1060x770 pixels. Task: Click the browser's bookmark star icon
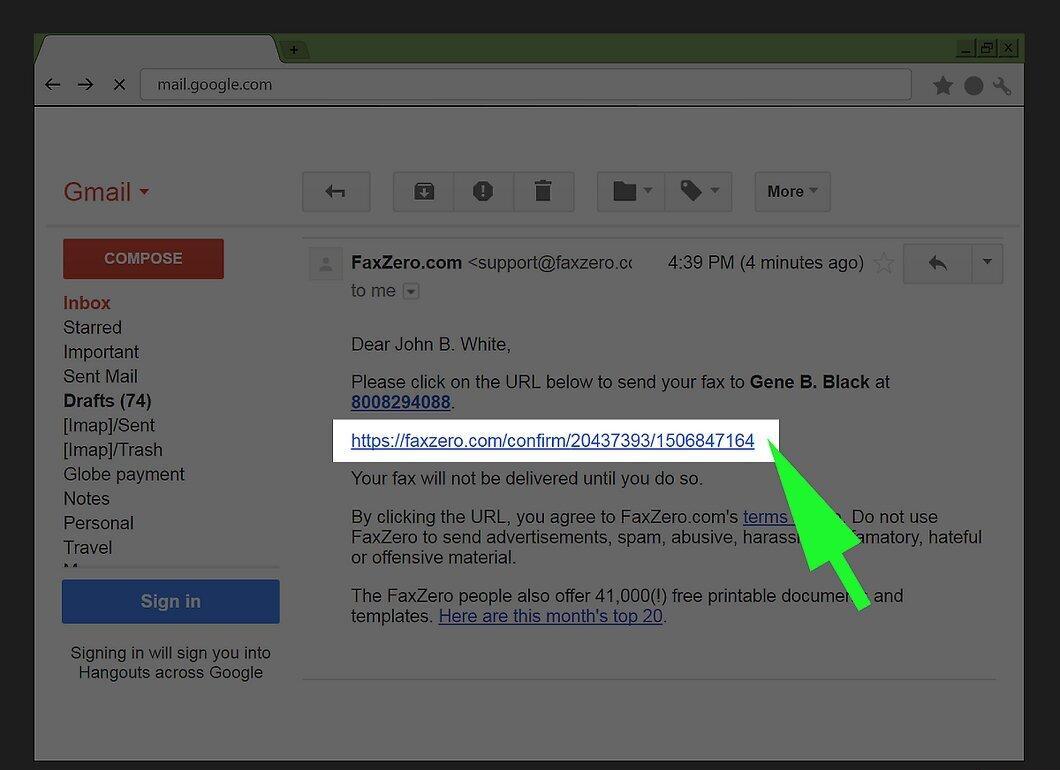pyautogui.click(x=942, y=86)
